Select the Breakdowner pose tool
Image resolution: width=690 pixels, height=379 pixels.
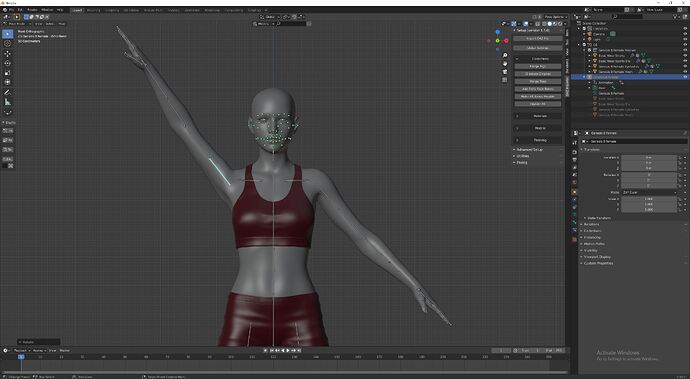pyautogui.click(x=7, y=112)
